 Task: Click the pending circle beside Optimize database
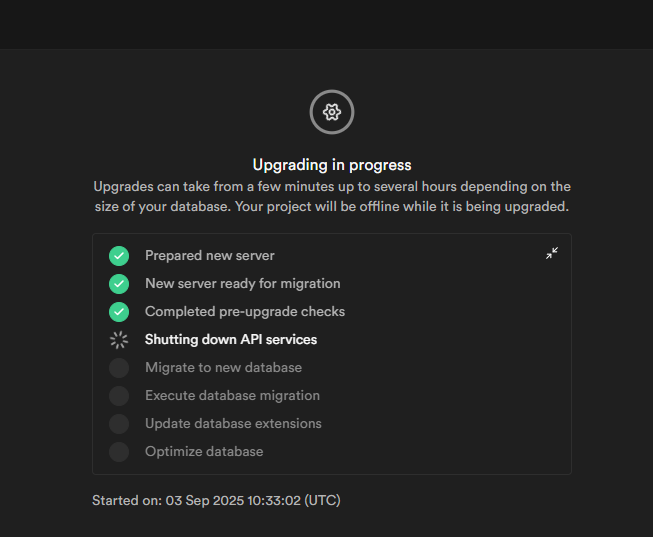(119, 452)
